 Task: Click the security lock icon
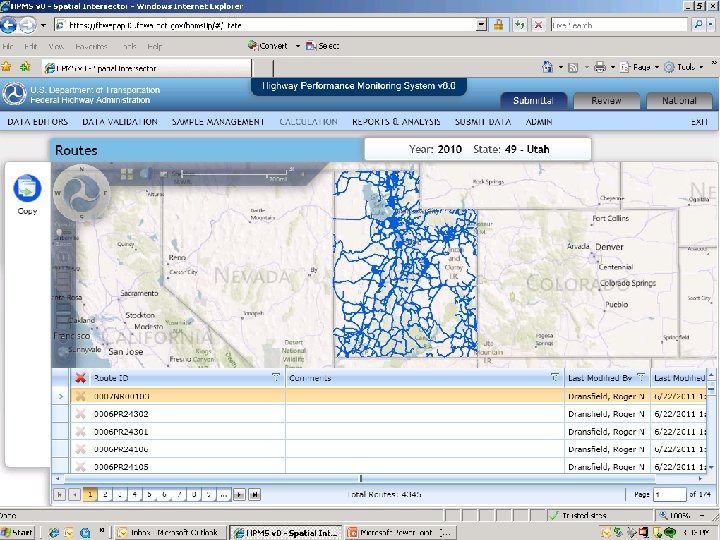point(498,25)
